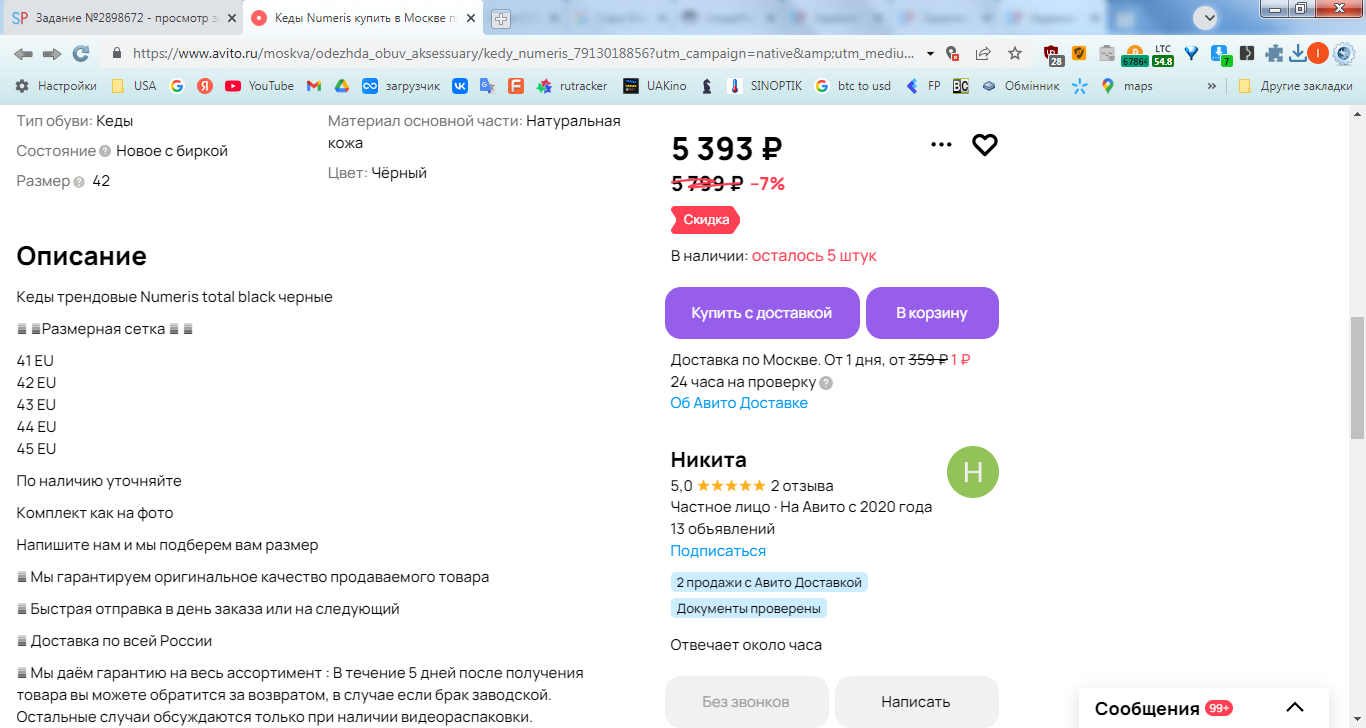
Task: Expand the Сообщения chat panel chevron
Action: [1295, 708]
